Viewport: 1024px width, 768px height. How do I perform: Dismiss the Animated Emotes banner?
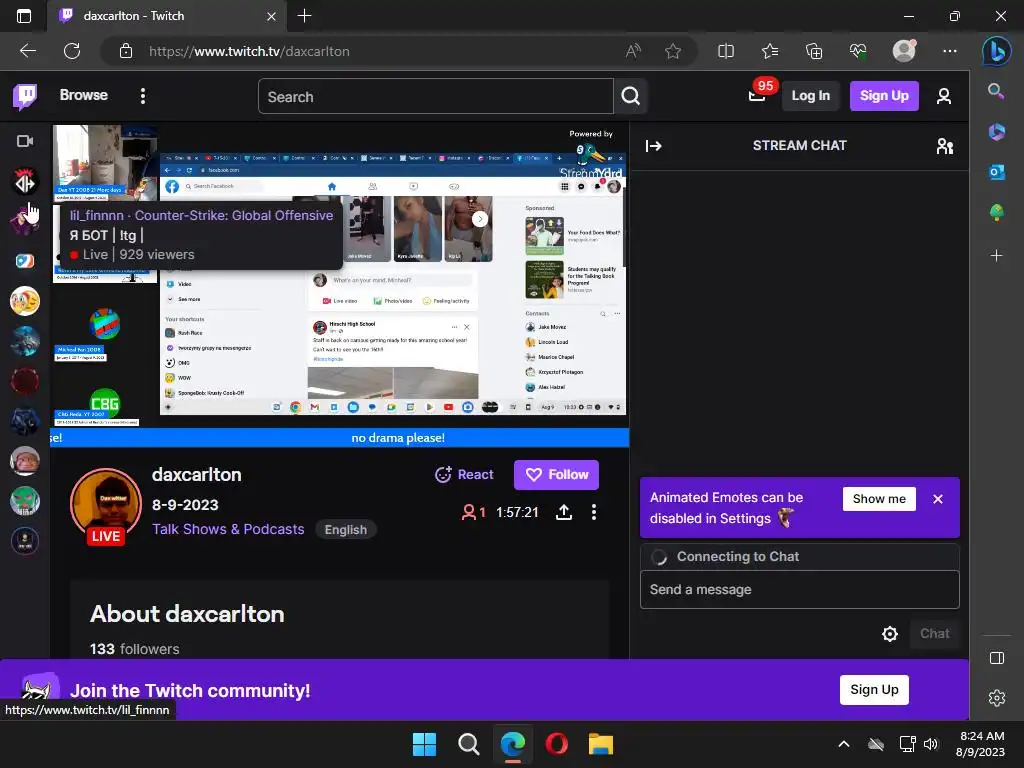[938, 499]
